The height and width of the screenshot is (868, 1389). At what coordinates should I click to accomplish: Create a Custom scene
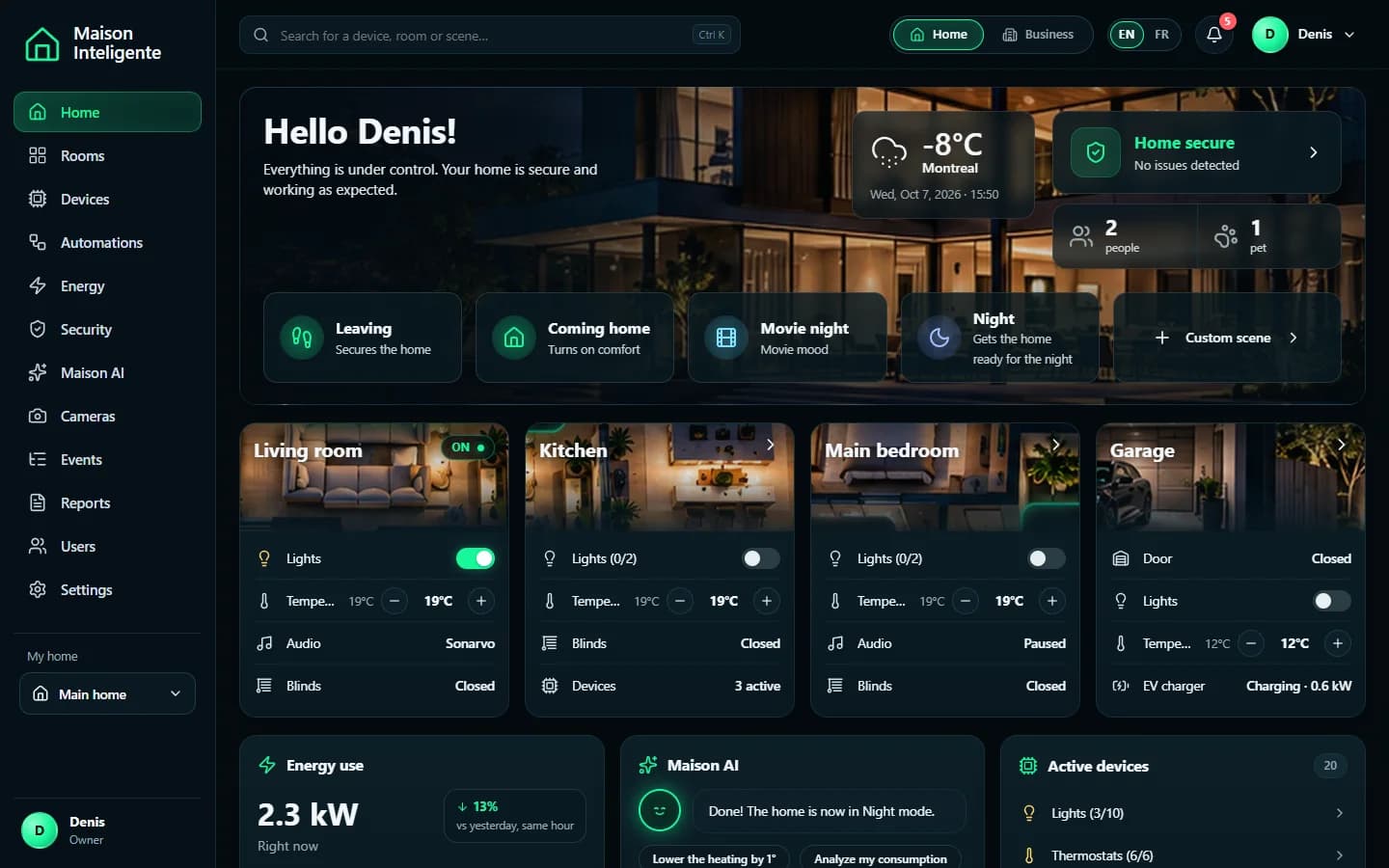[x=1227, y=338]
